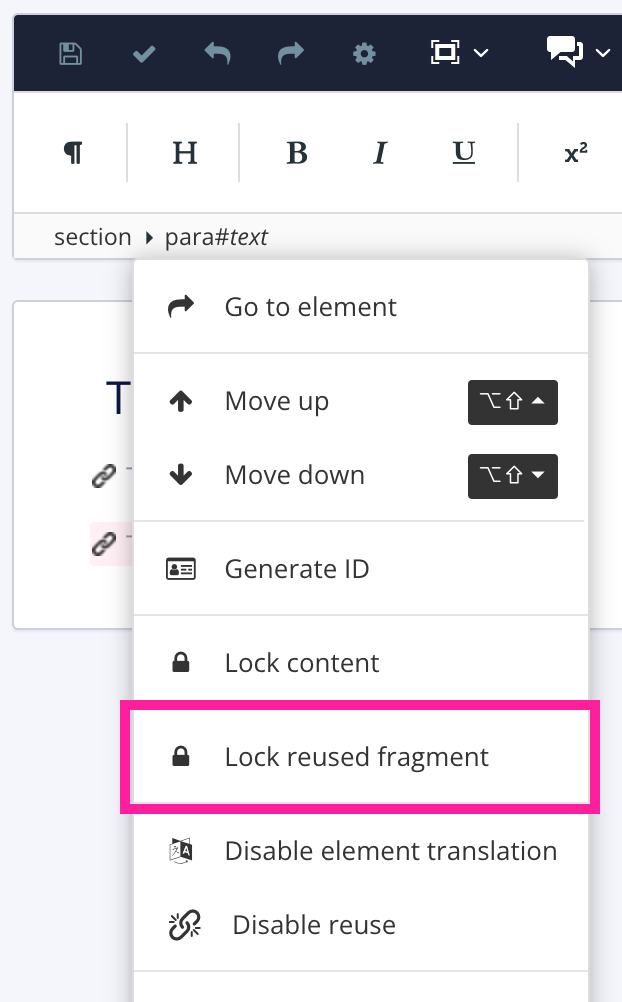This screenshot has width=622, height=1002.
Task: Click the reused fragment chain link icon
Action: pyautogui.click(x=104, y=542)
